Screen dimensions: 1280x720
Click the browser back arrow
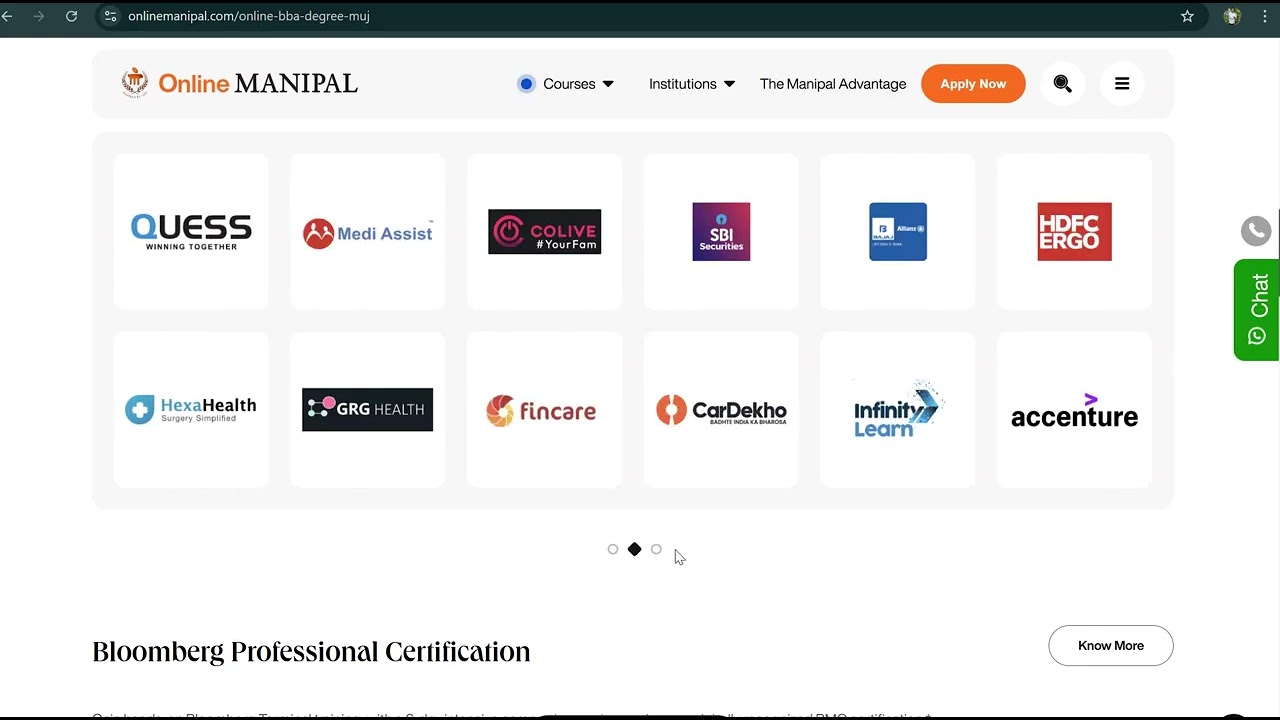8,16
